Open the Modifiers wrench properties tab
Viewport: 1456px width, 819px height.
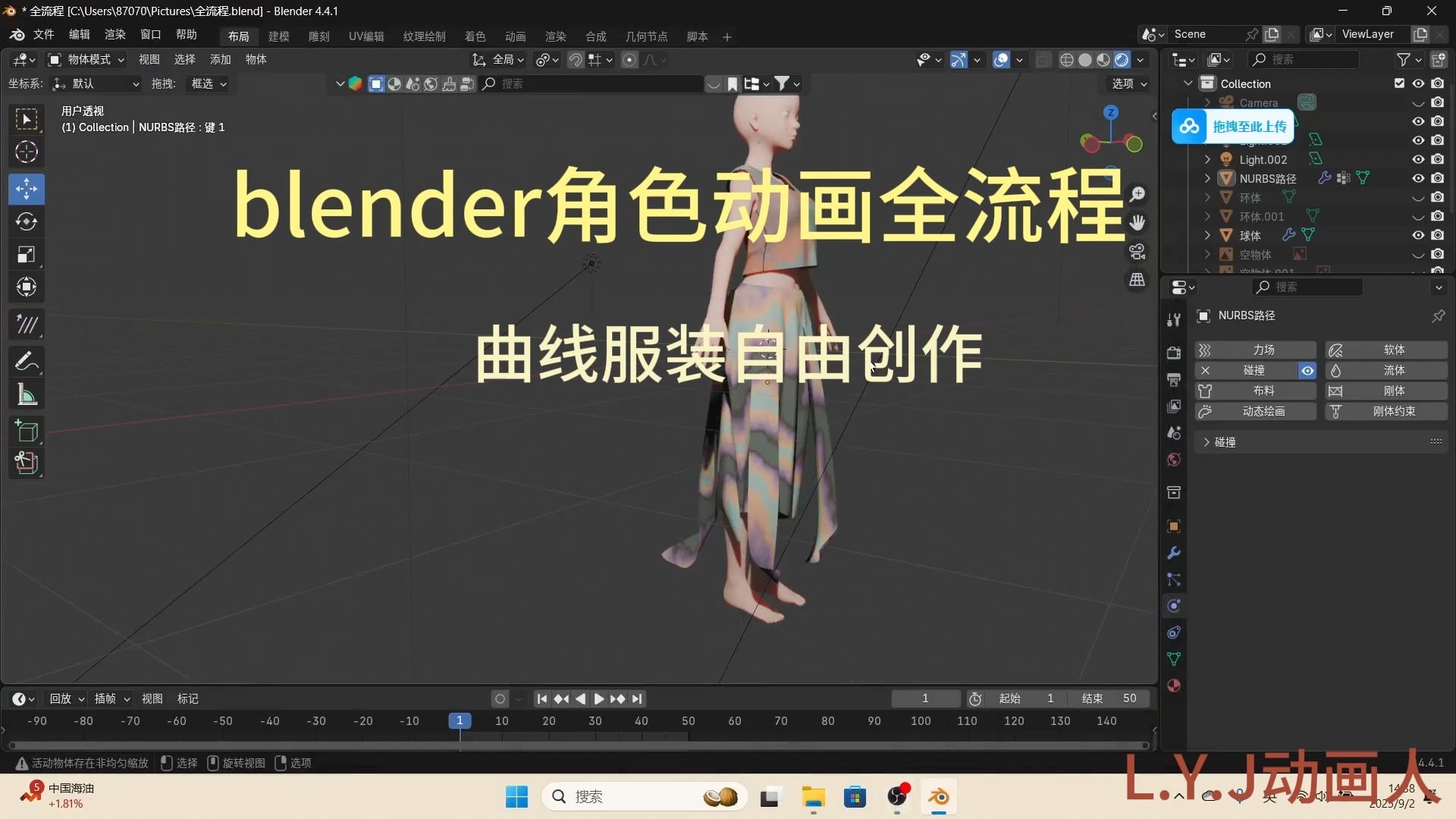pos(1174,553)
